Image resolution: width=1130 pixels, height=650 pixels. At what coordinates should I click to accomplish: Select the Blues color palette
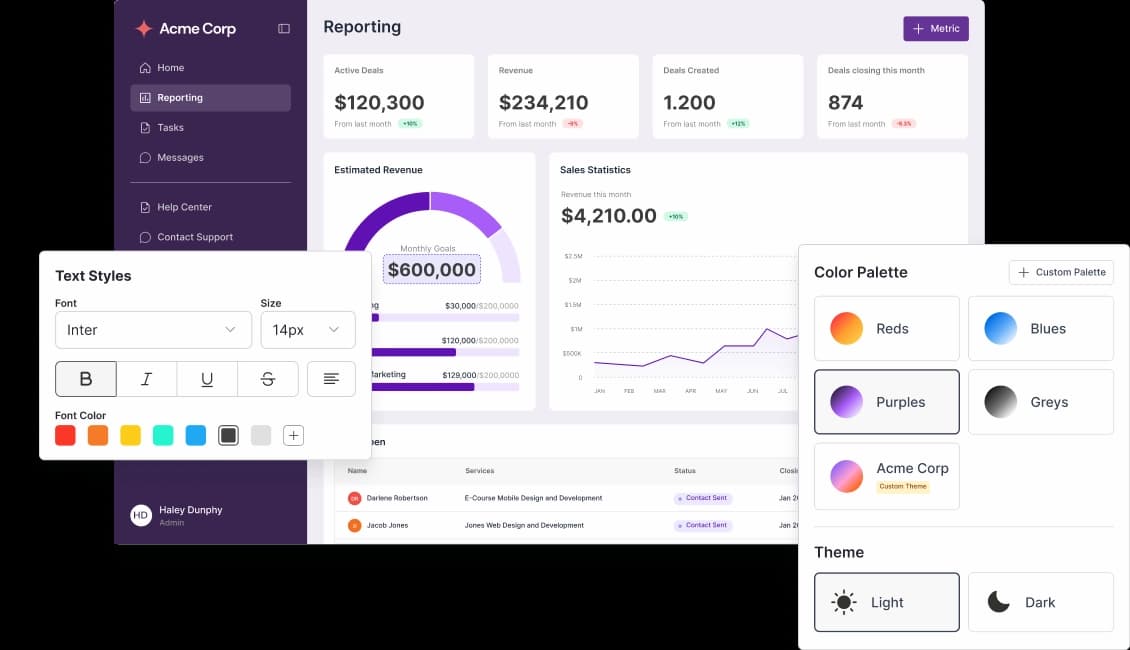click(x=1041, y=329)
